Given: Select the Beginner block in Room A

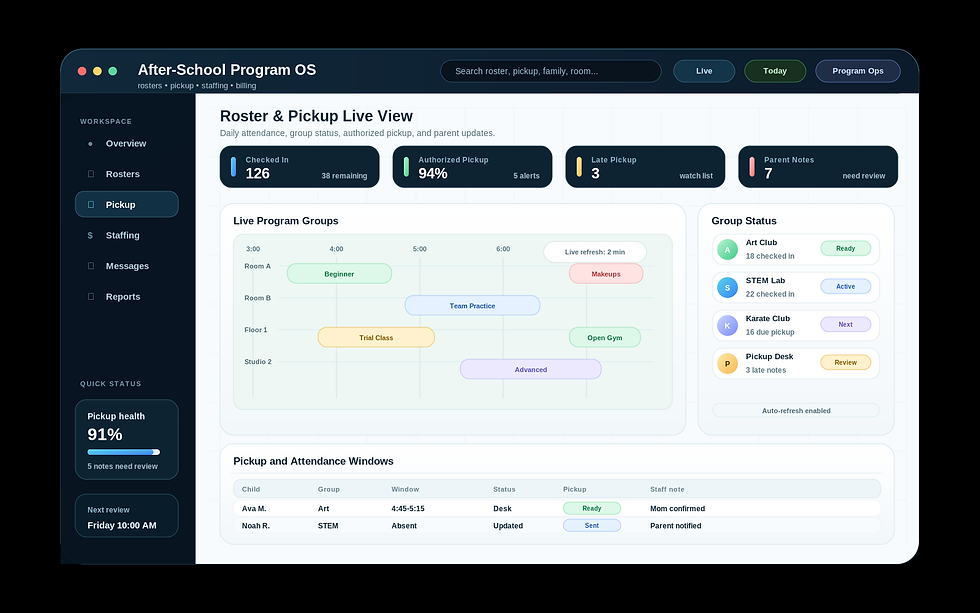Looking at the screenshot, I should [339, 274].
